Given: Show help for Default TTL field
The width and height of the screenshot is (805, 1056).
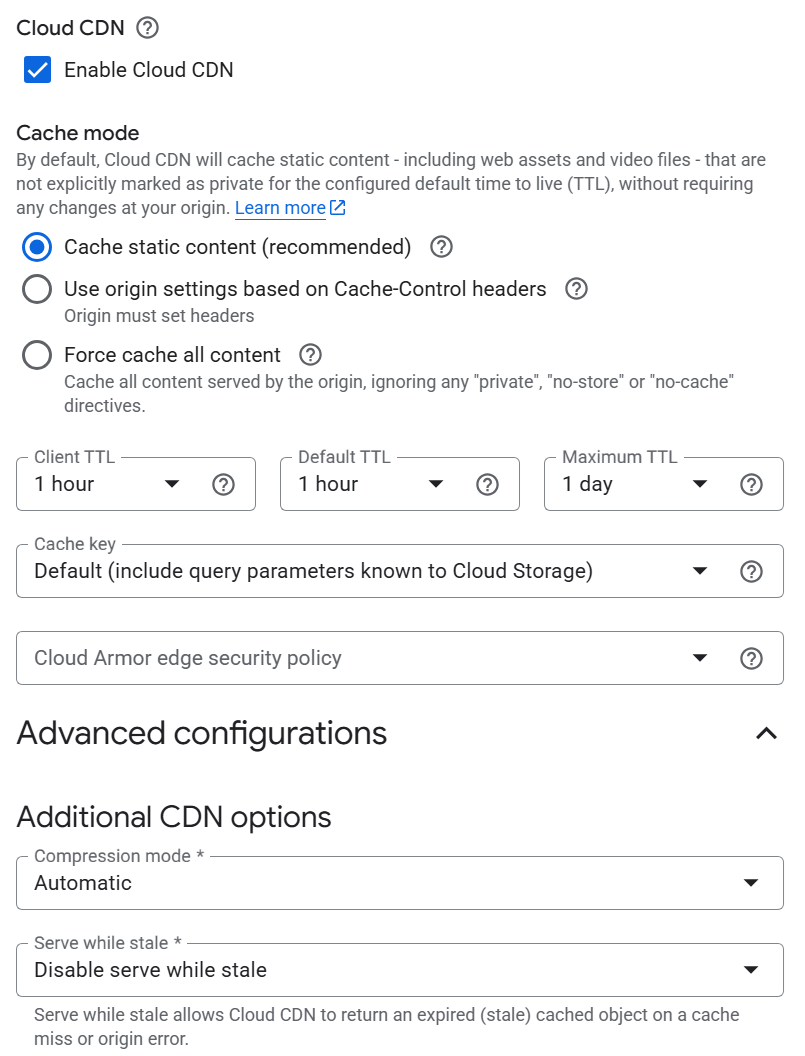Looking at the screenshot, I should click(x=487, y=484).
